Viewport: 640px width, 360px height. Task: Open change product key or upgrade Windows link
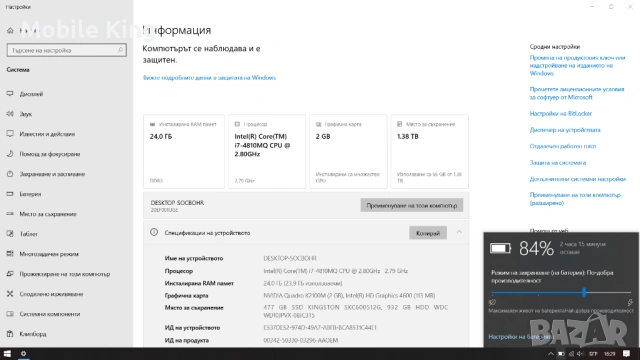577,65
